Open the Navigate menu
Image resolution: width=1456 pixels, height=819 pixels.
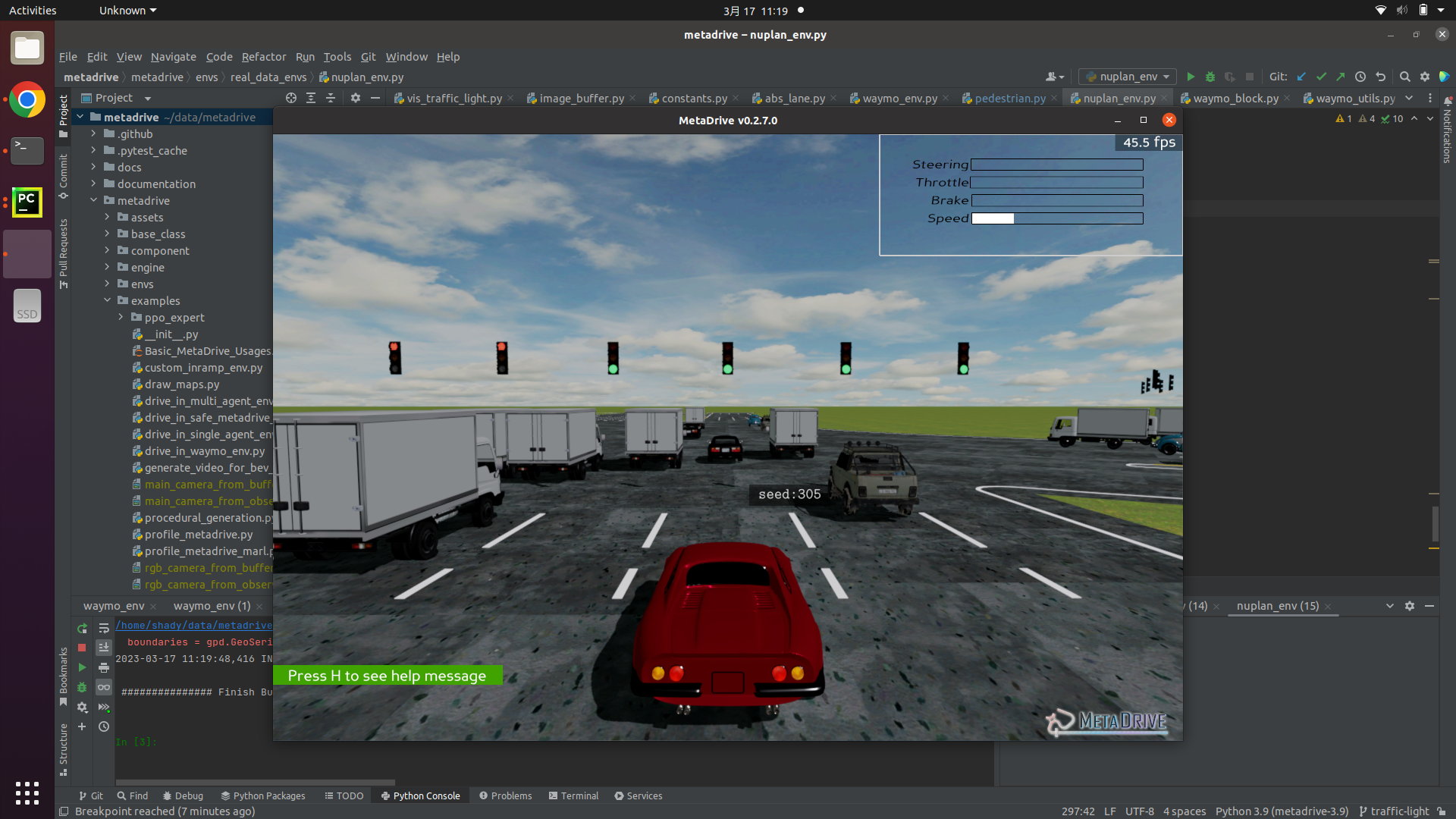[173, 57]
